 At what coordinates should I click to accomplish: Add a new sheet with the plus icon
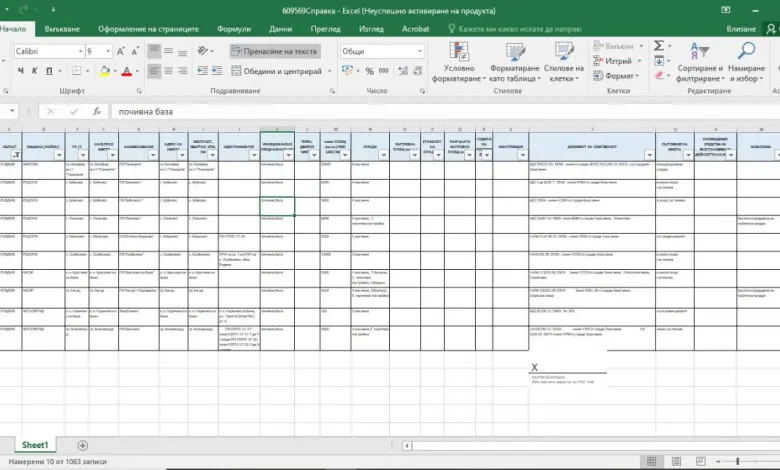pyautogui.click(x=82, y=445)
